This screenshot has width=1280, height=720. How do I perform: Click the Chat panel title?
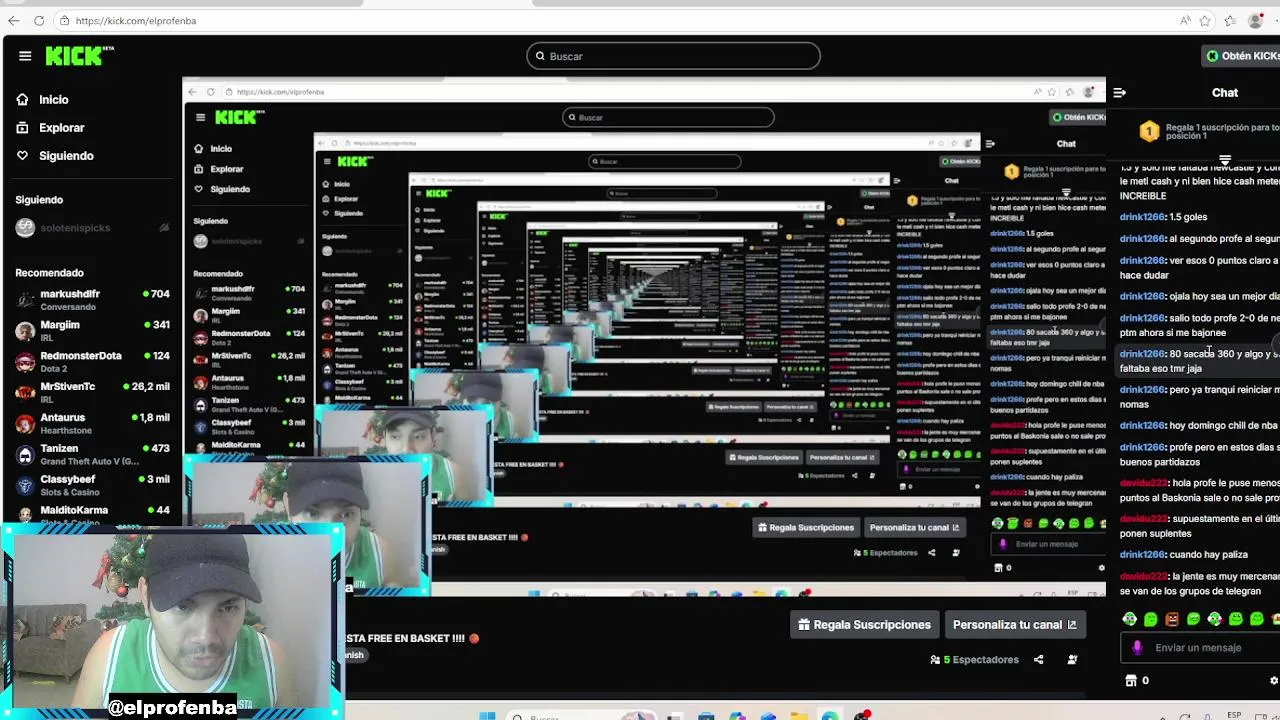pos(1225,93)
